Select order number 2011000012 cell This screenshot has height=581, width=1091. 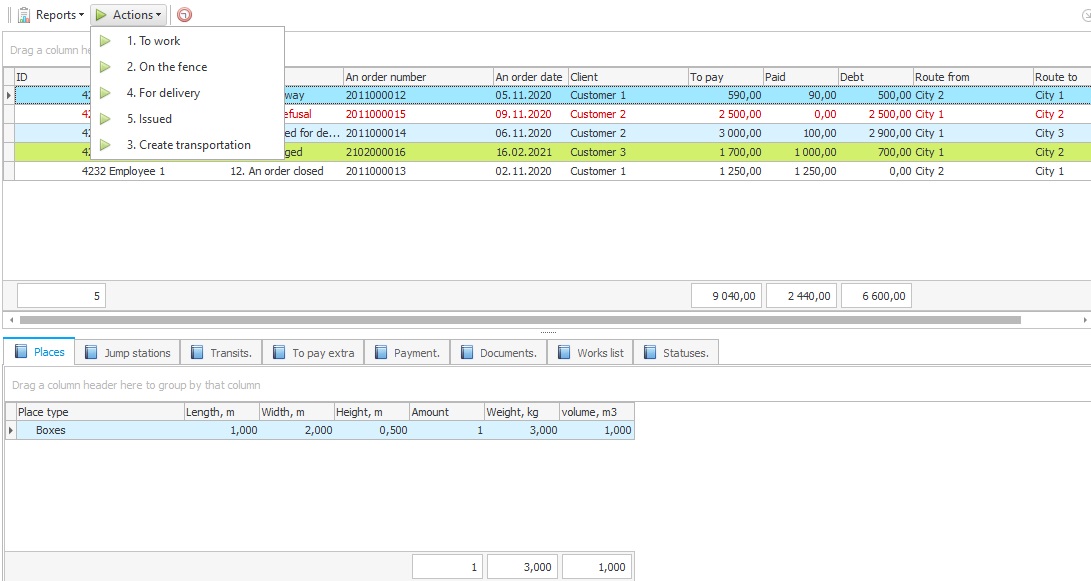tap(418, 95)
